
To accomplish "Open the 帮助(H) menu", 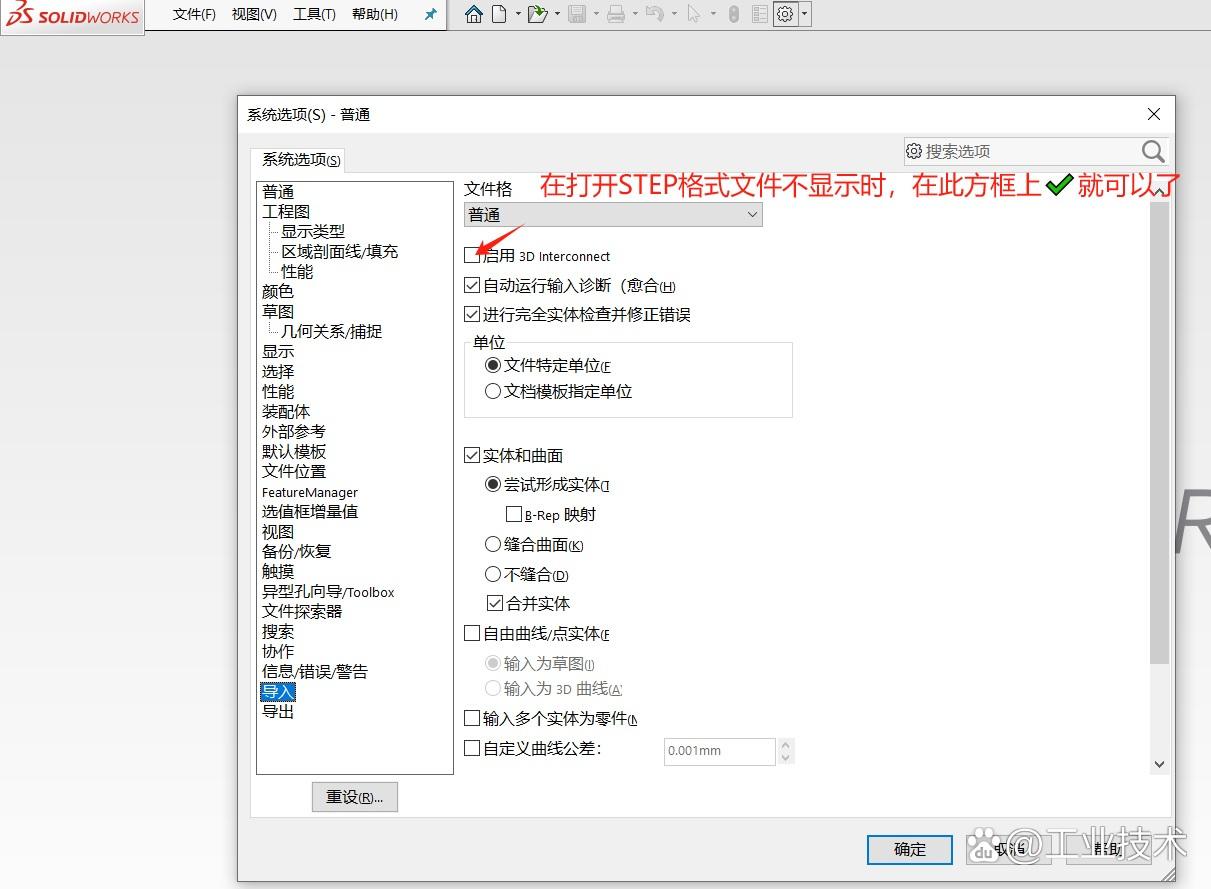I will [x=375, y=14].
